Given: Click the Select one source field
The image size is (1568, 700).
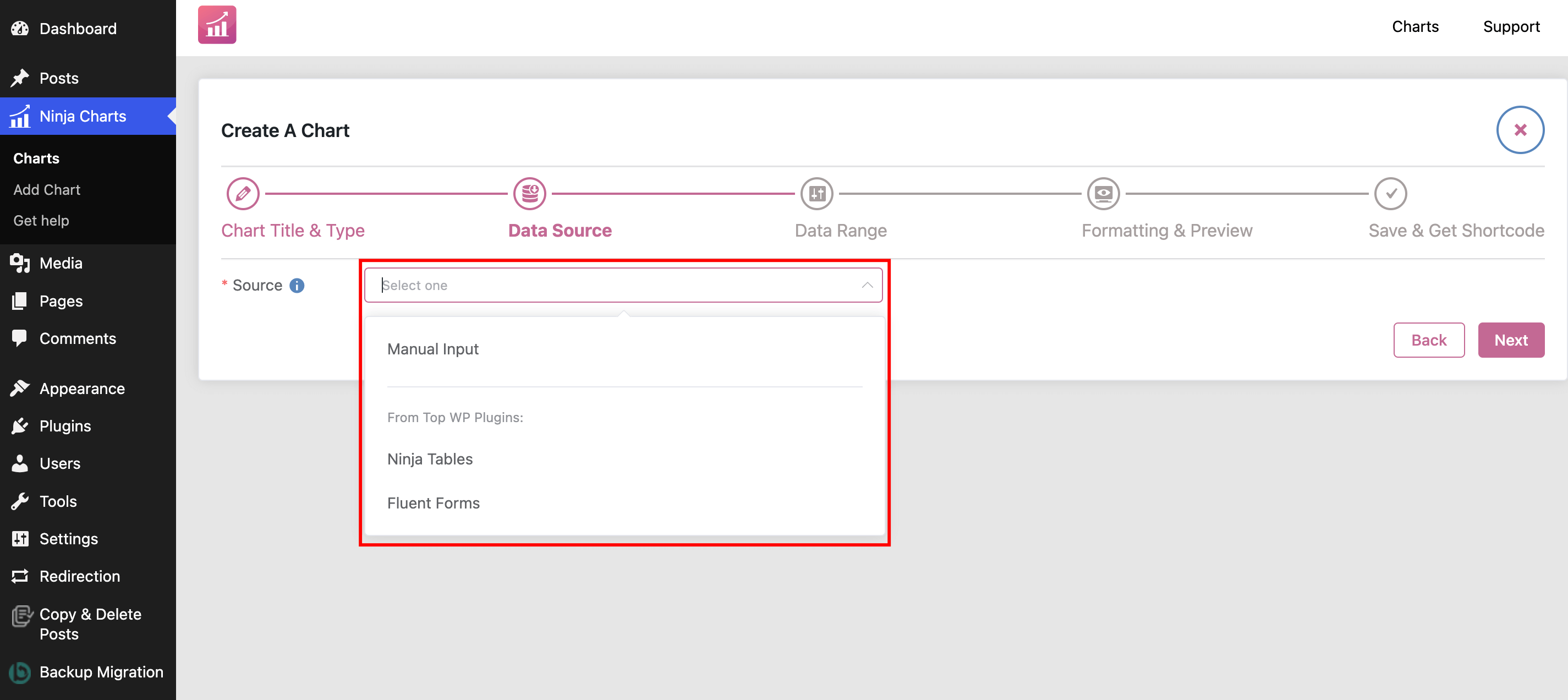Looking at the screenshot, I should pyautogui.click(x=623, y=285).
